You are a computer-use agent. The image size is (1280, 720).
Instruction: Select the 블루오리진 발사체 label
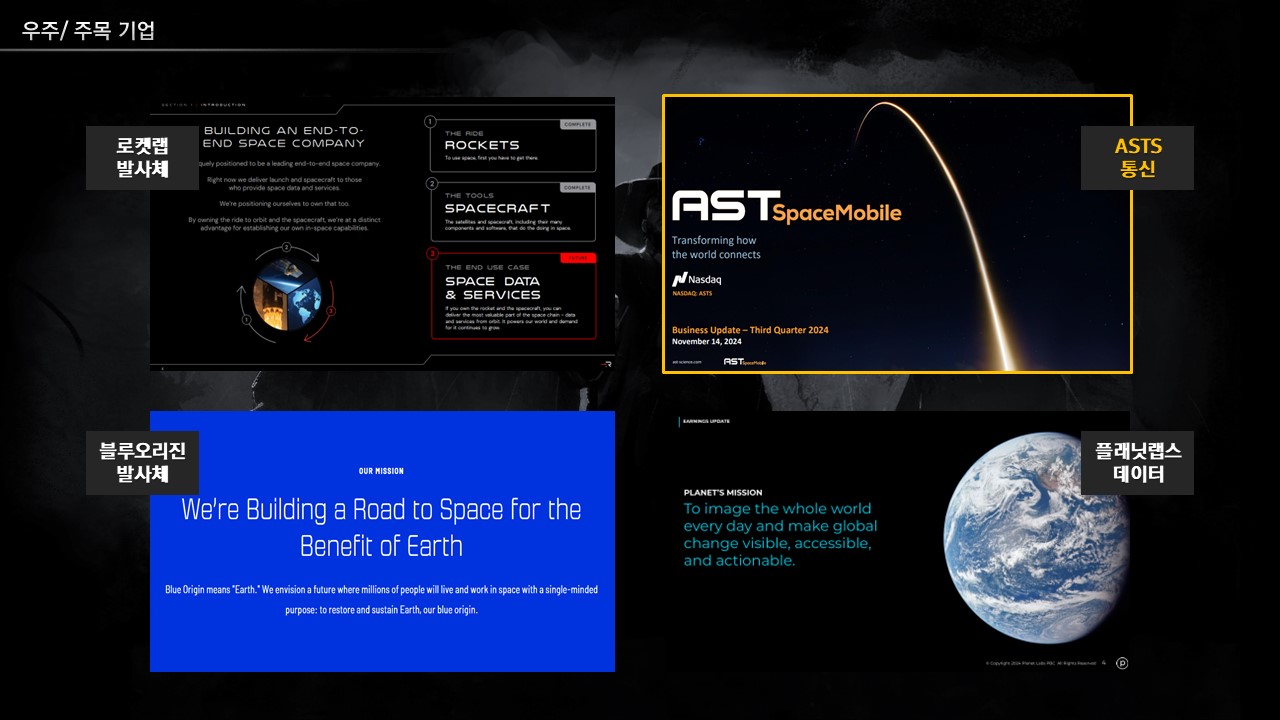click(x=142, y=462)
